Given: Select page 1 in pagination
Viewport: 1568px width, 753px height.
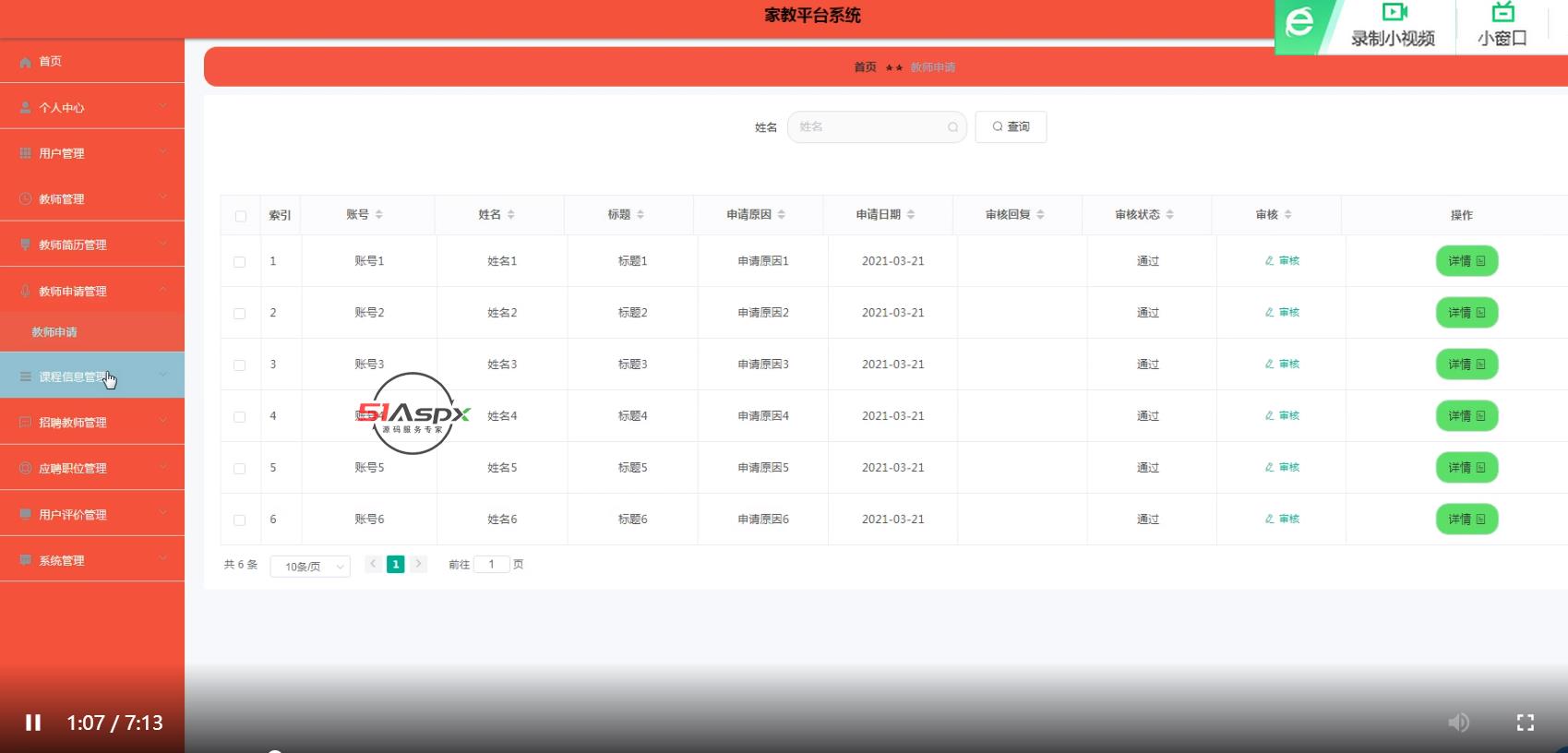Looking at the screenshot, I should (x=396, y=564).
